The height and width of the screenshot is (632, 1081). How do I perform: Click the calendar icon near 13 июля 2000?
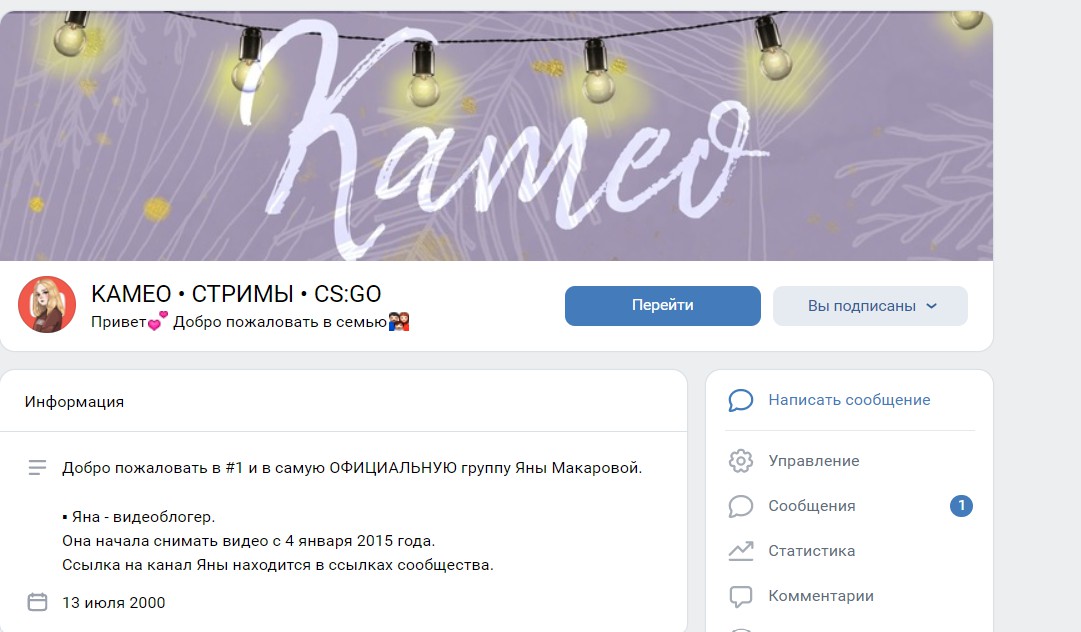tap(37, 602)
